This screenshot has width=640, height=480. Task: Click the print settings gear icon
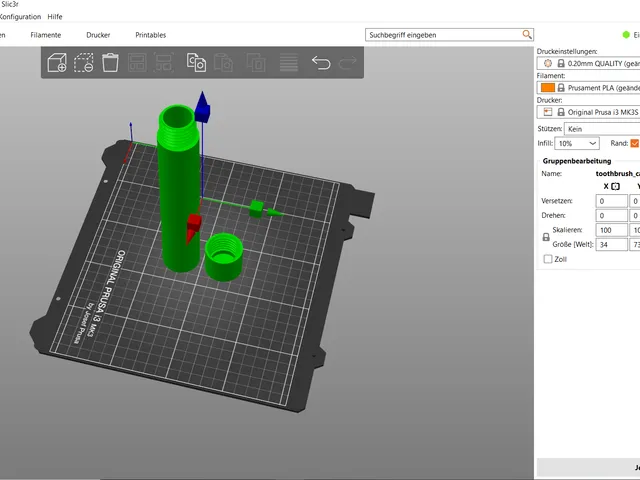pos(548,63)
